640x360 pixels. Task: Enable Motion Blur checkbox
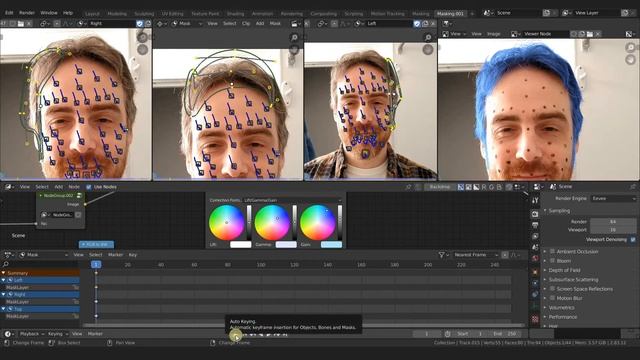click(552, 298)
